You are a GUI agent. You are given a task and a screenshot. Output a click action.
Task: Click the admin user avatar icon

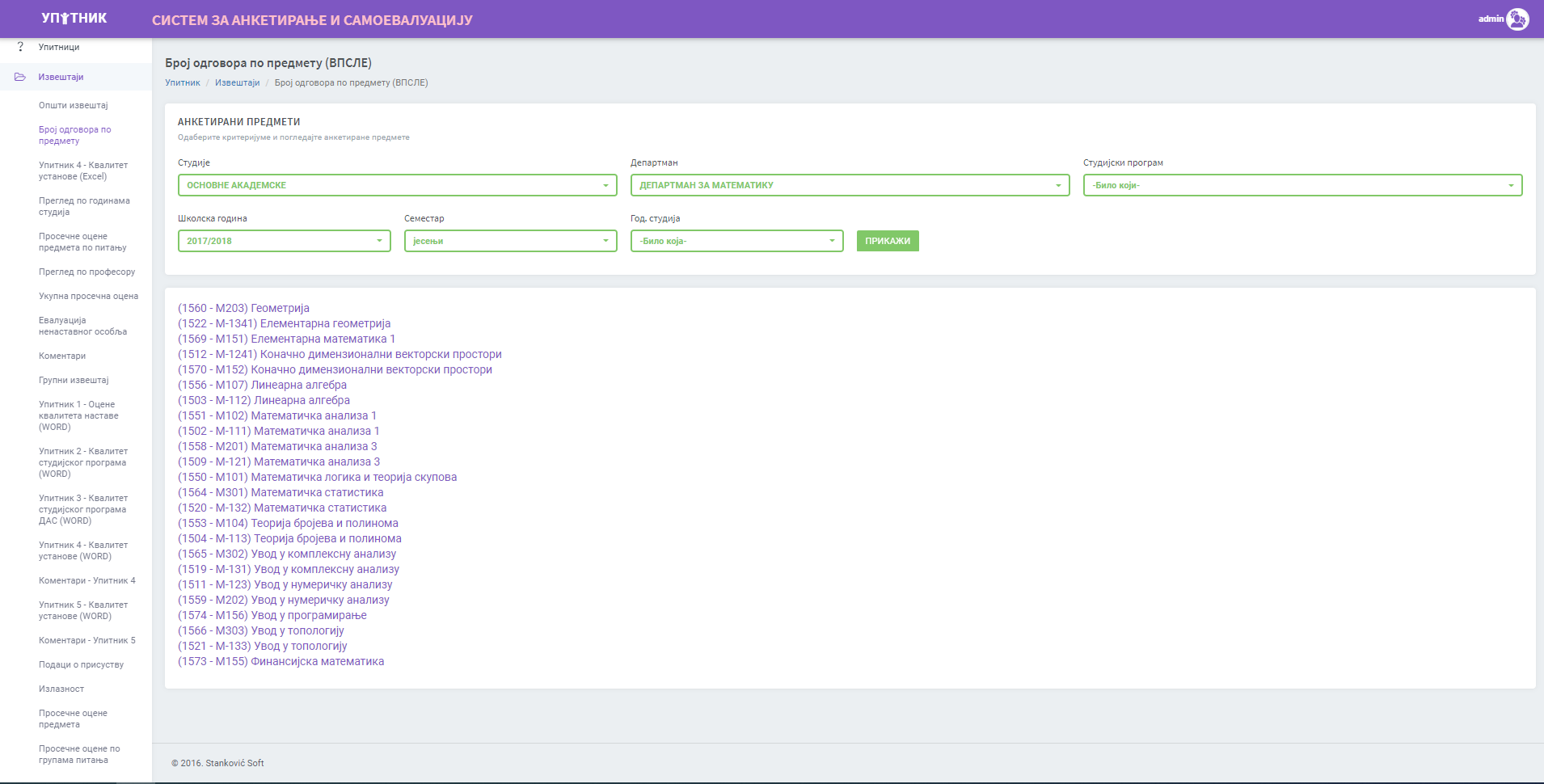pos(1517,19)
